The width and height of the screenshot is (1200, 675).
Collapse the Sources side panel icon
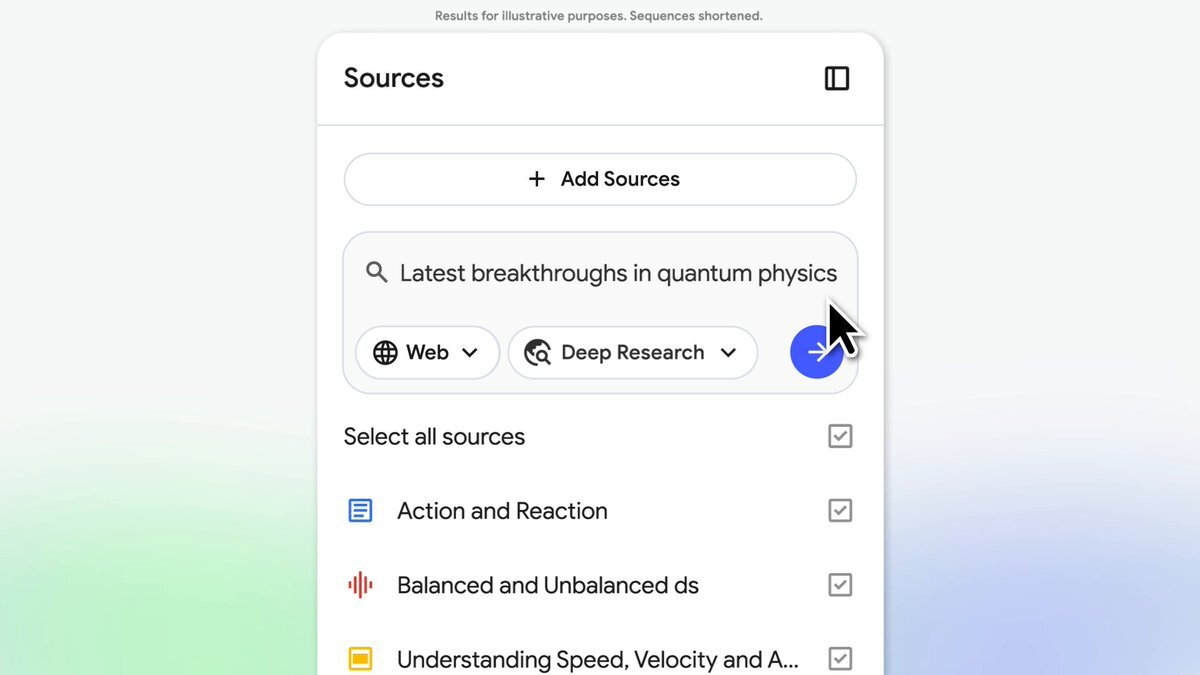837,78
